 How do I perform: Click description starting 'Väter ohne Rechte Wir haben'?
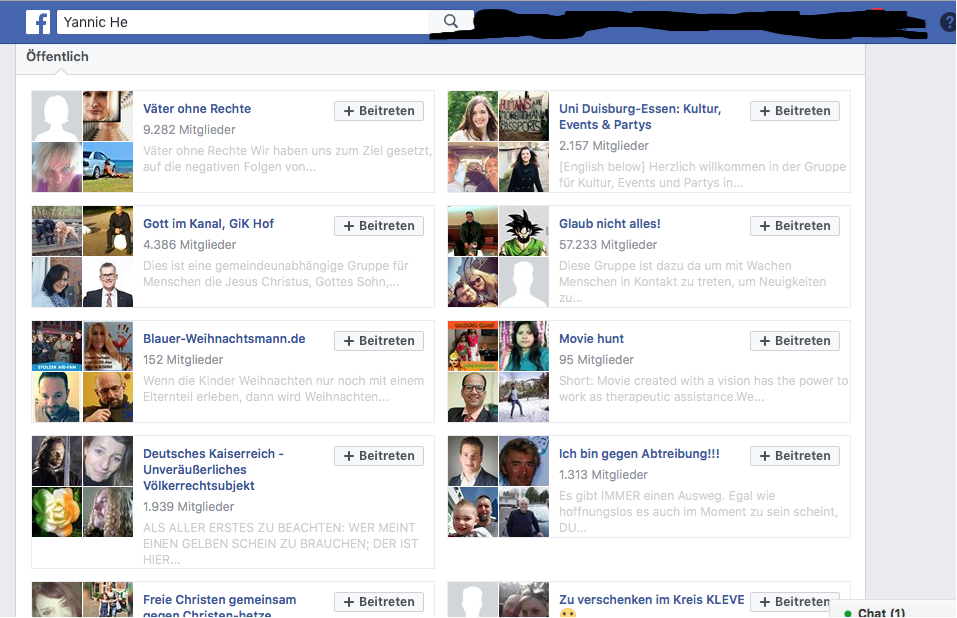coord(287,159)
